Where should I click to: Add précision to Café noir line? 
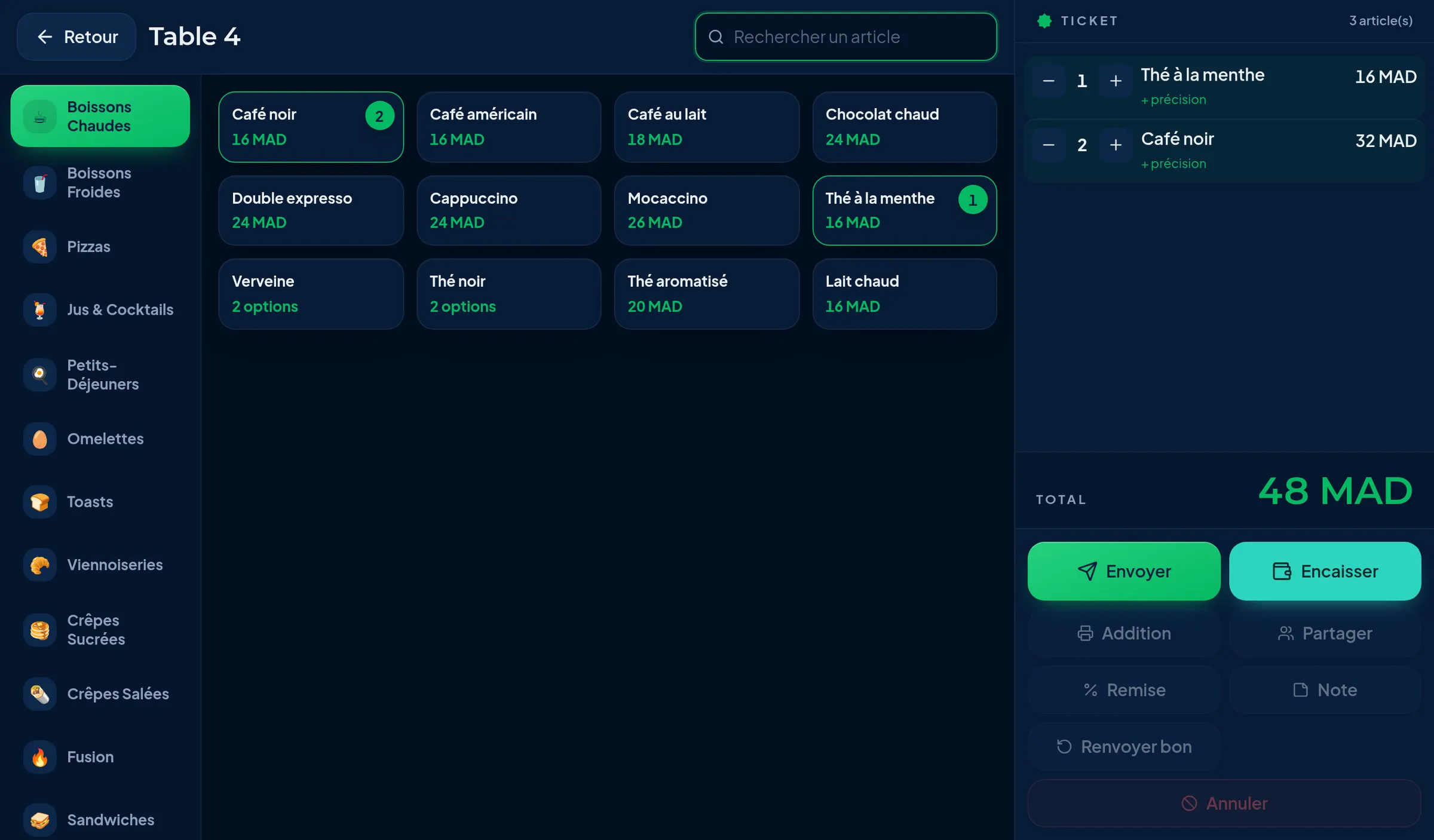[1173, 164]
